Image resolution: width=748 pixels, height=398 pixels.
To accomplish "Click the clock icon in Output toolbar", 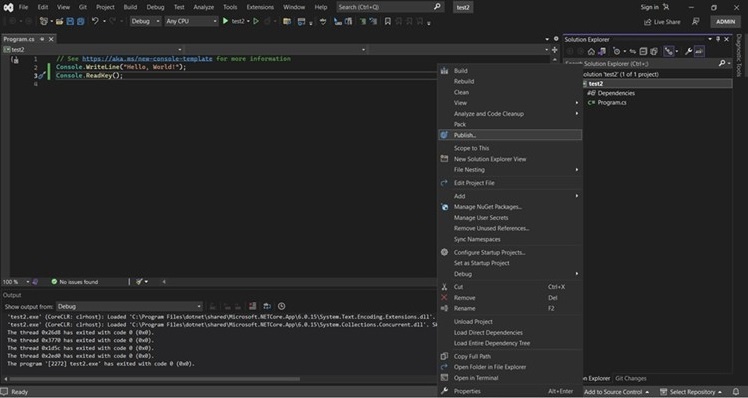I will (x=281, y=306).
